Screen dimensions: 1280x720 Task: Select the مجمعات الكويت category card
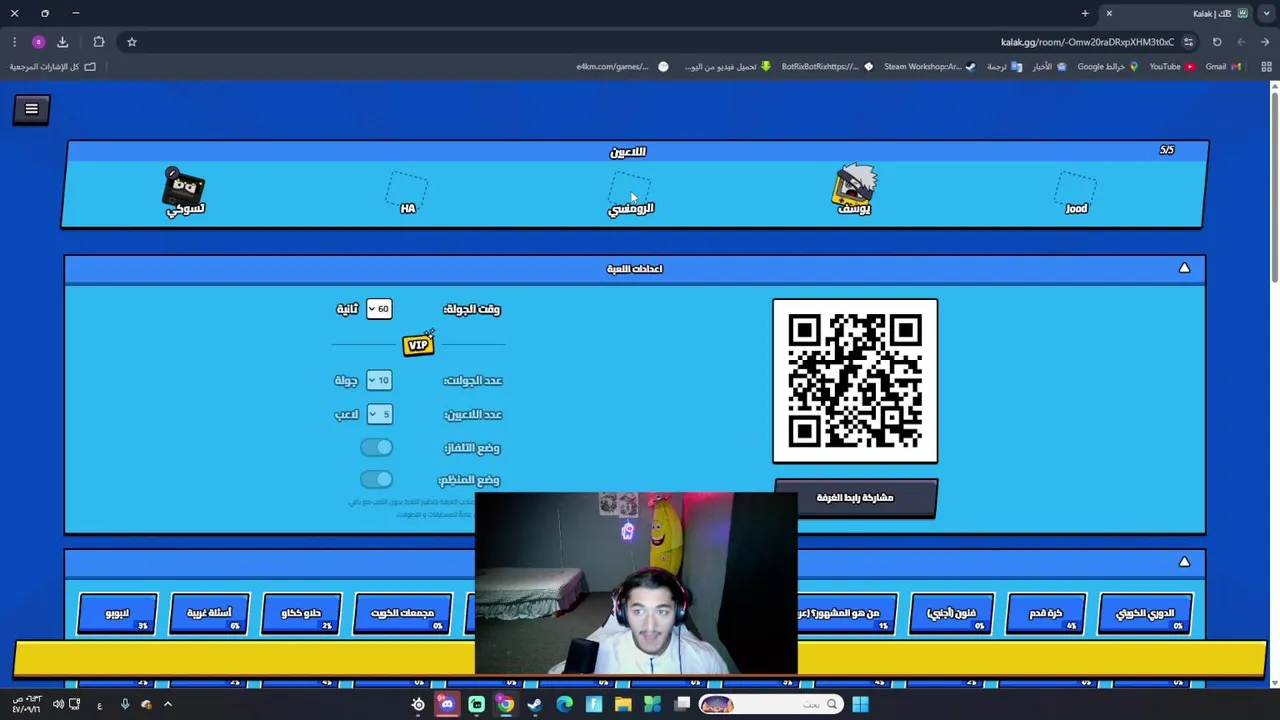403,613
